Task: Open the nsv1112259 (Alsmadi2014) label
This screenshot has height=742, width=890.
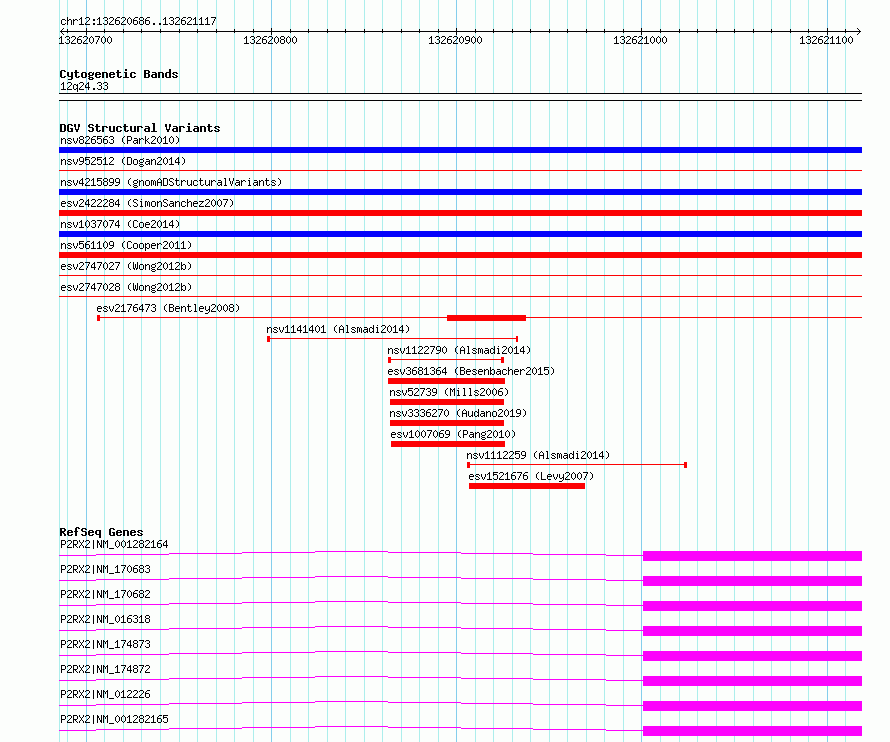Action: click(x=538, y=455)
